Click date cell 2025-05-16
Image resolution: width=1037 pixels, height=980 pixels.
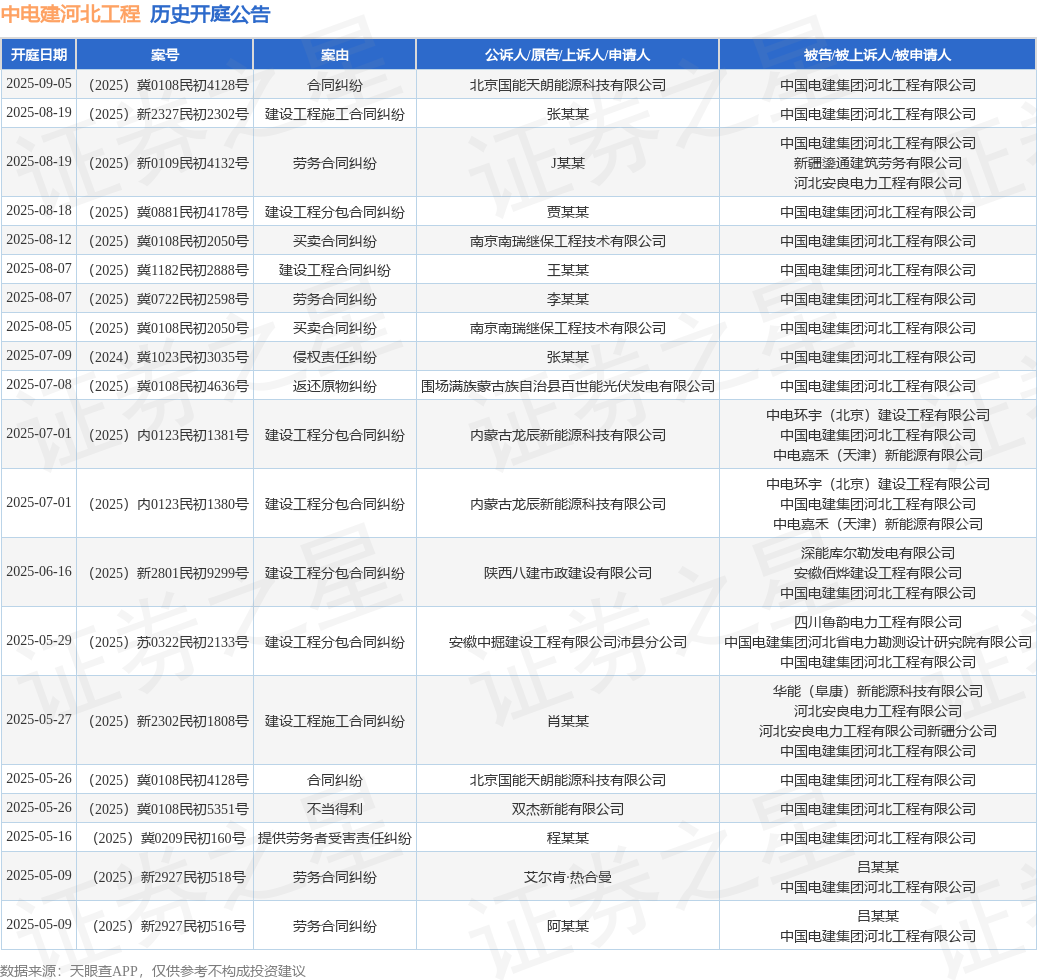[x=39, y=837]
